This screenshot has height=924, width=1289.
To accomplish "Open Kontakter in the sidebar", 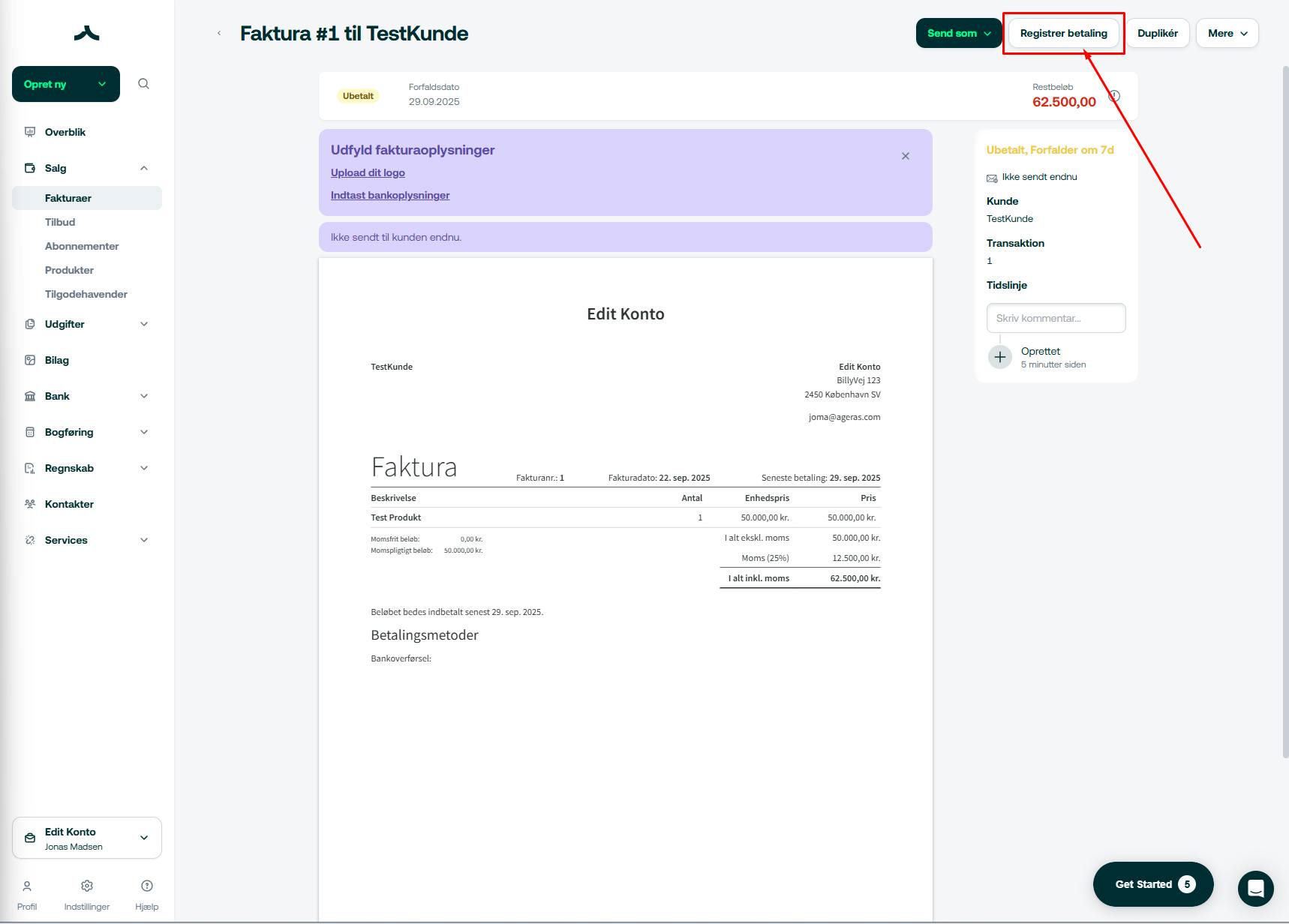I will click(x=69, y=504).
